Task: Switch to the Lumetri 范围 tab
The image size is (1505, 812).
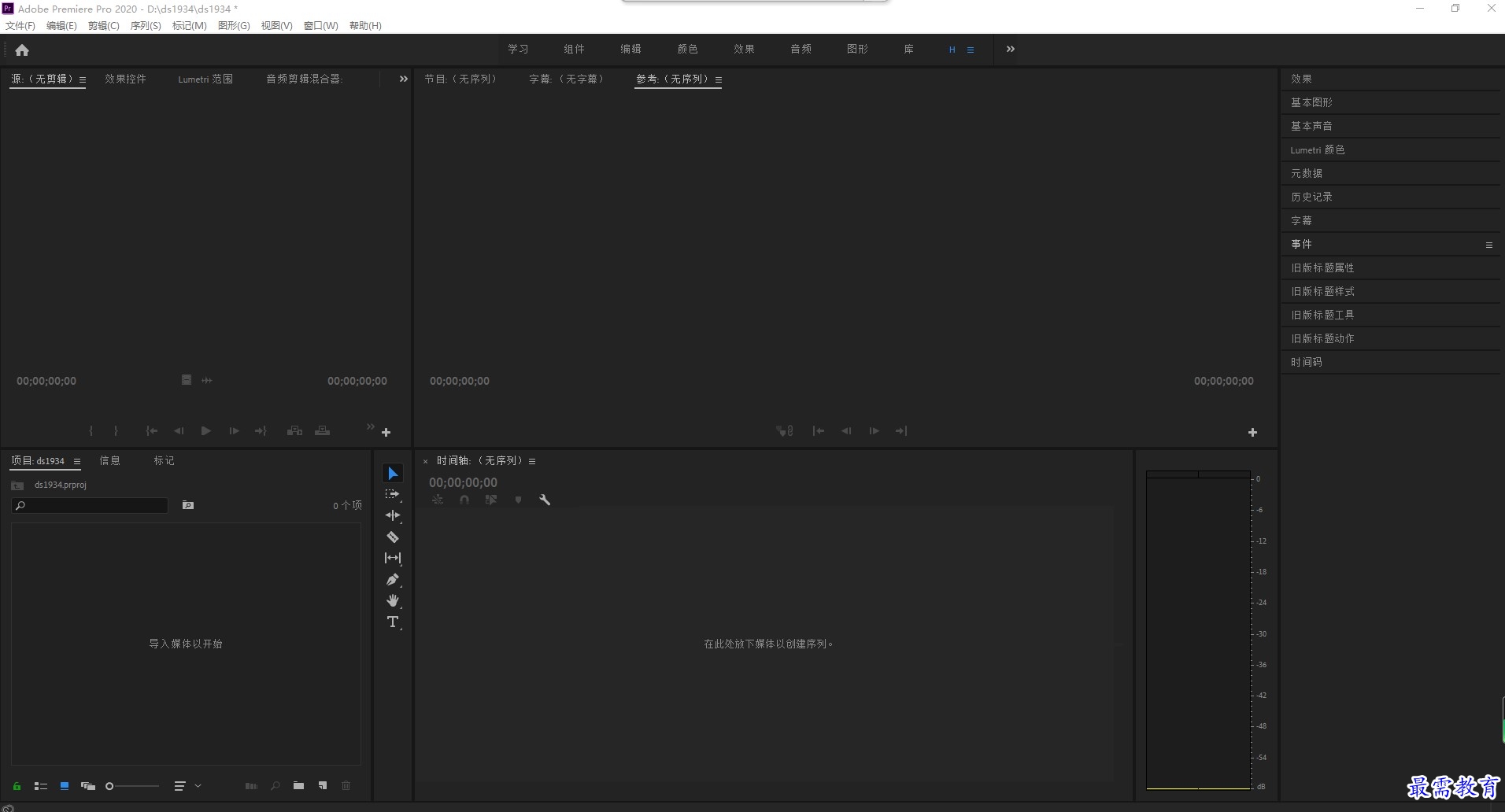Action: [x=205, y=79]
